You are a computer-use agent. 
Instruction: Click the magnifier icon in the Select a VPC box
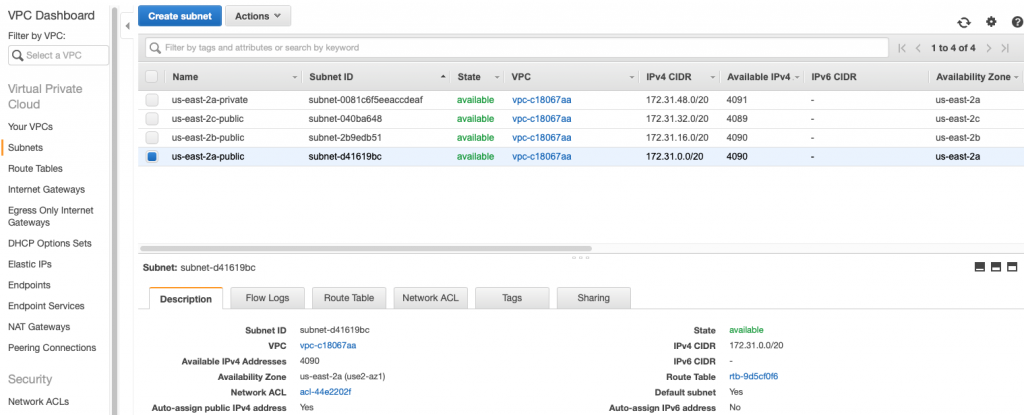coord(18,56)
